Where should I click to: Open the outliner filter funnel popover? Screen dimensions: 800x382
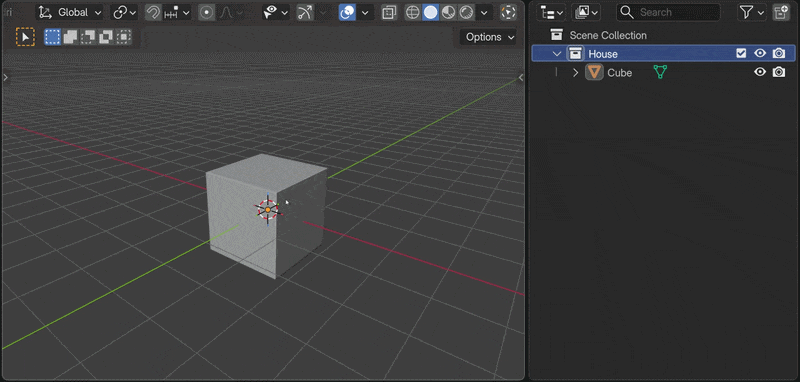pos(752,12)
